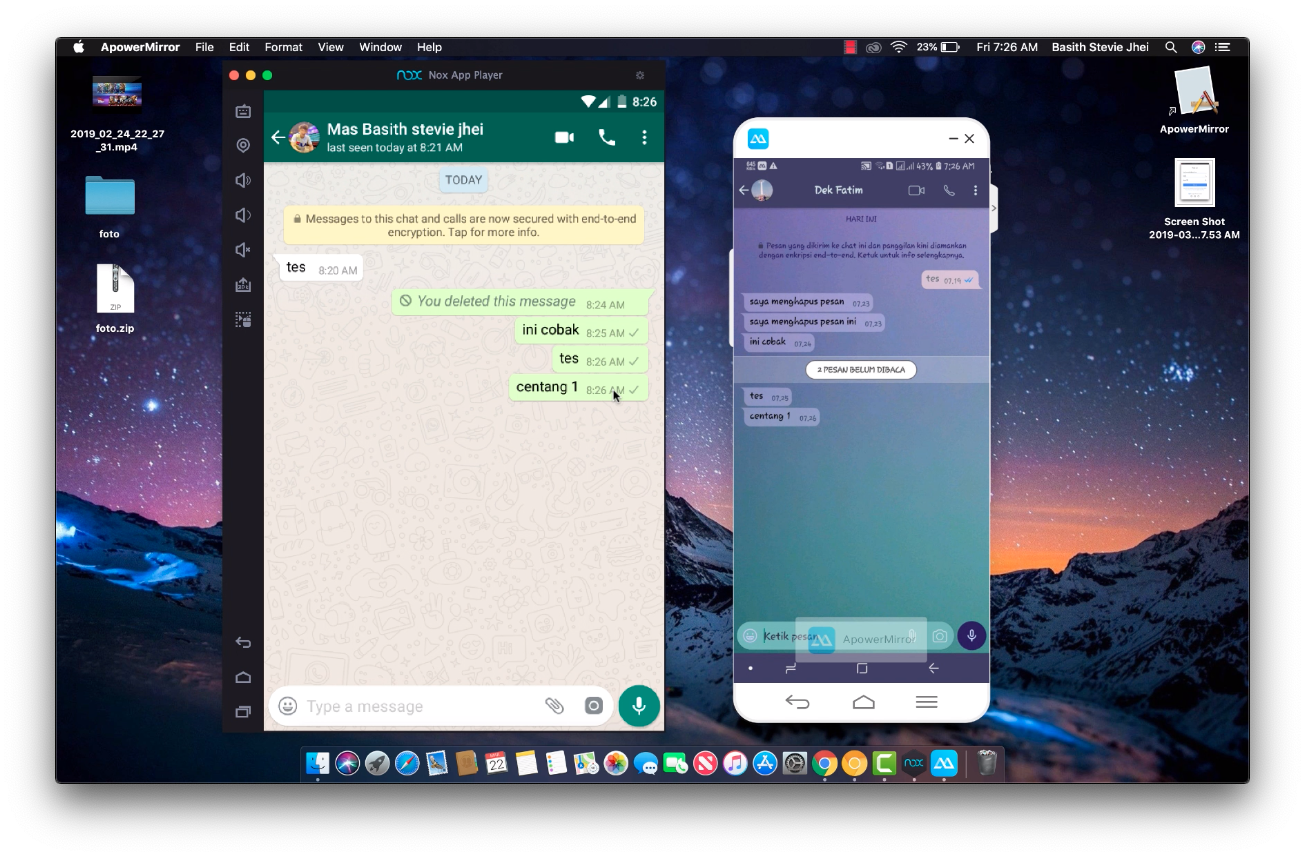Viewport: 1305px width, 857px height.
Task: Start voice call with Dek Fatim
Action: coord(949,190)
